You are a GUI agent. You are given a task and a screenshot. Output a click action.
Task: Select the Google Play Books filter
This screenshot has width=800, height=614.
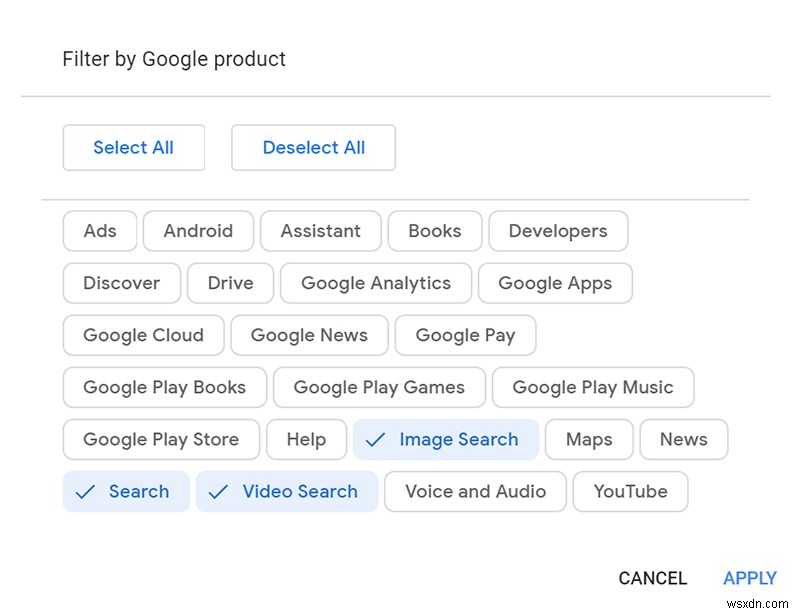(x=164, y=387)
